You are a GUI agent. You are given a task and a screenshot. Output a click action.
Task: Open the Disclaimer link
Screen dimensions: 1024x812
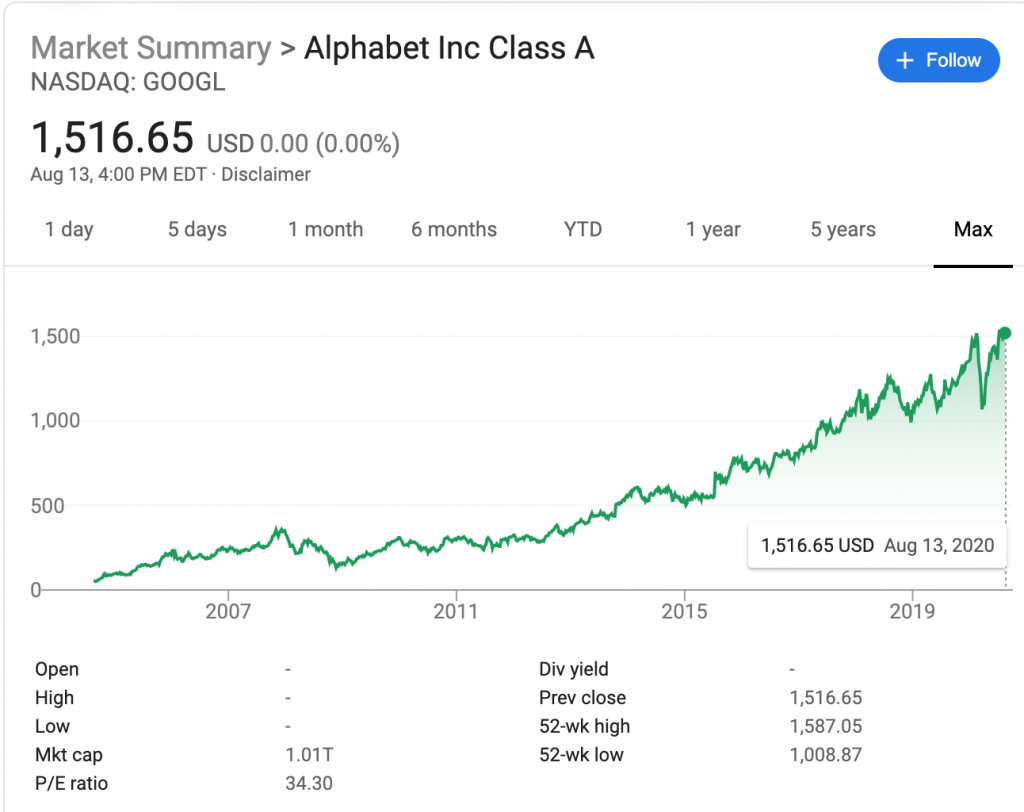tap(266, 174)
